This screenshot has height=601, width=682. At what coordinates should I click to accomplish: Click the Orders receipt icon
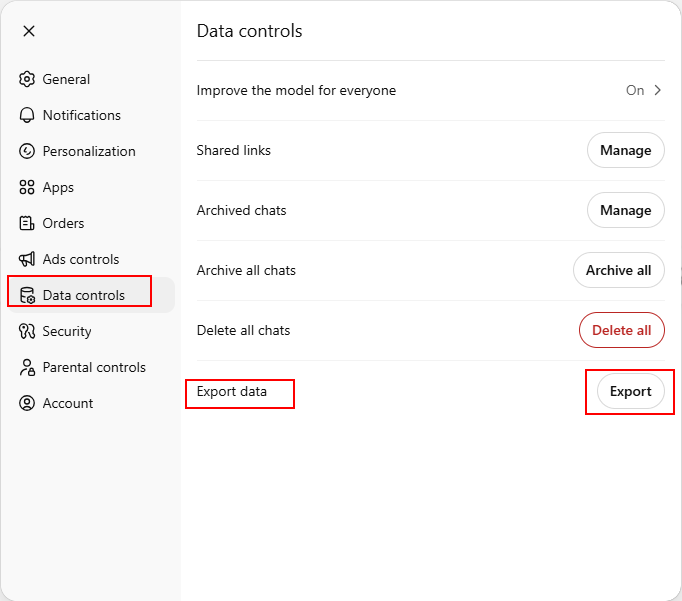click(x=27, y=223)
